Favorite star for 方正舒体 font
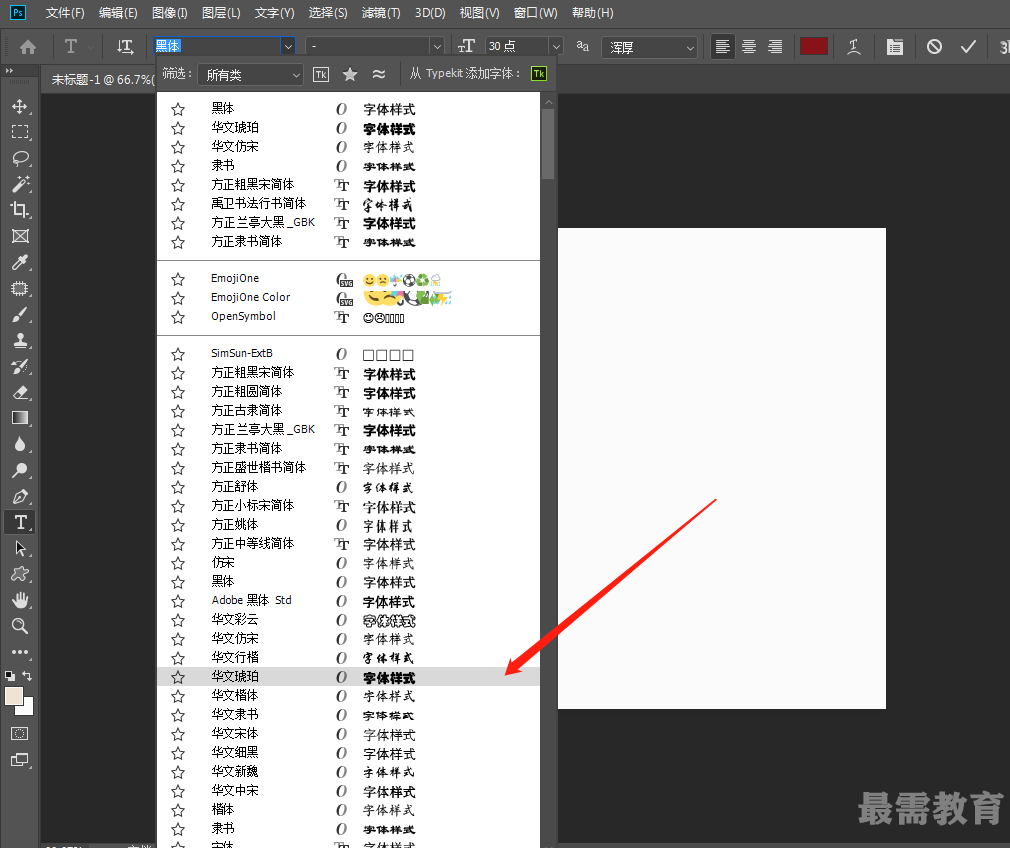Image resolution: width=1010 pixels, height=848 pixels. (x=178, y=488)
